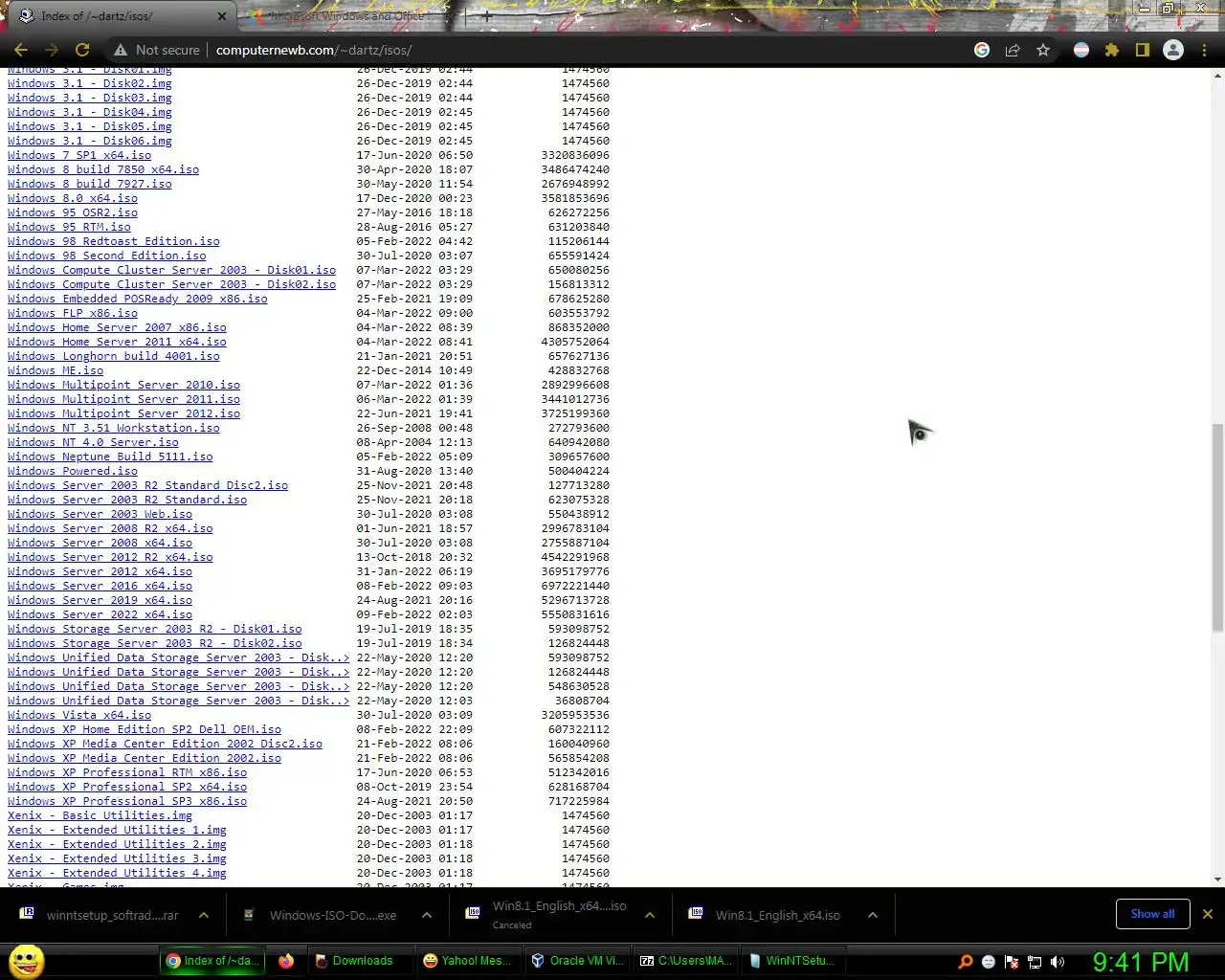Switch to Yahoo! Messenger taskbar item

coord(467,961)
